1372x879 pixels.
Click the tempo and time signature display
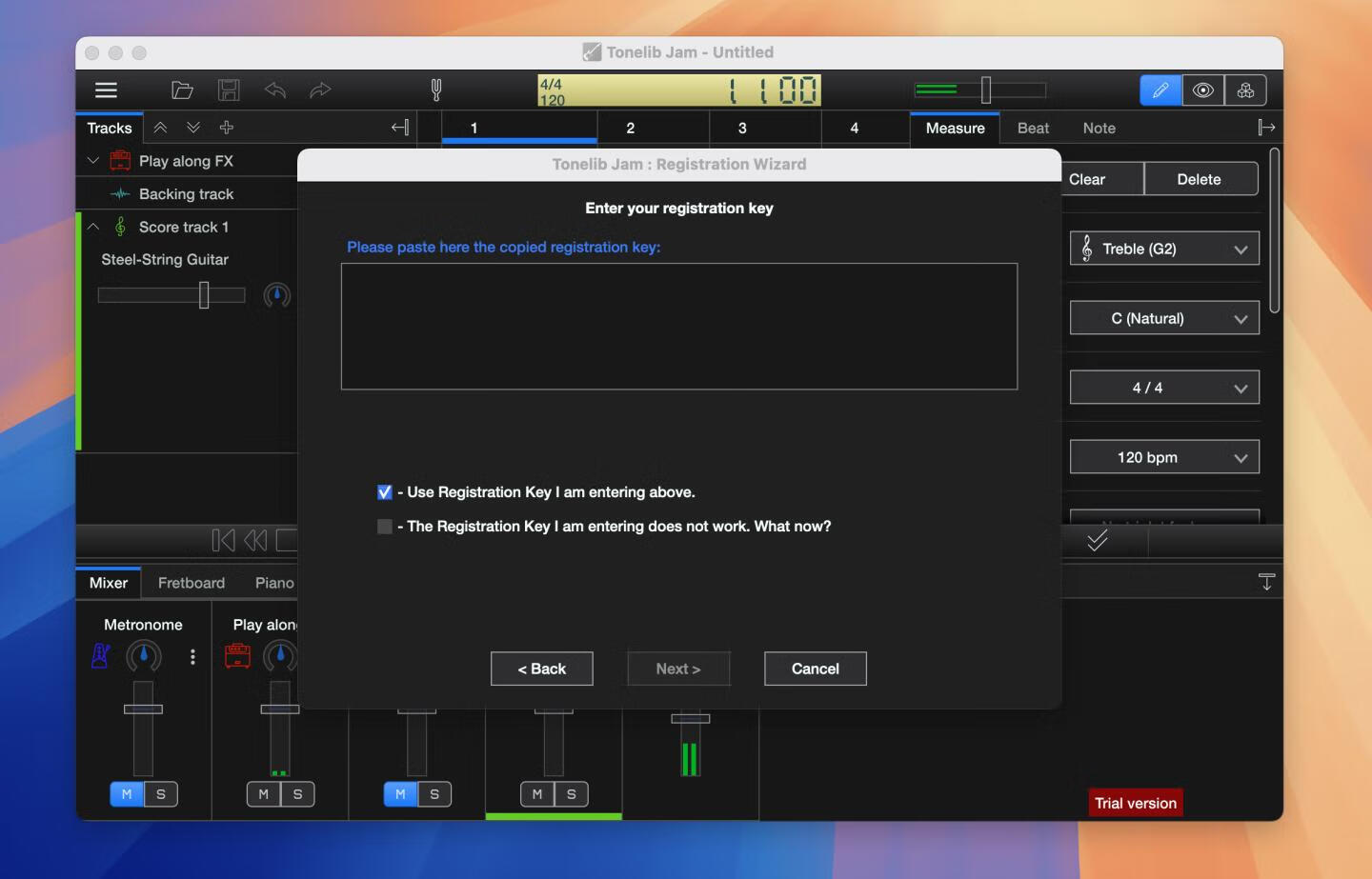(679, 90)
